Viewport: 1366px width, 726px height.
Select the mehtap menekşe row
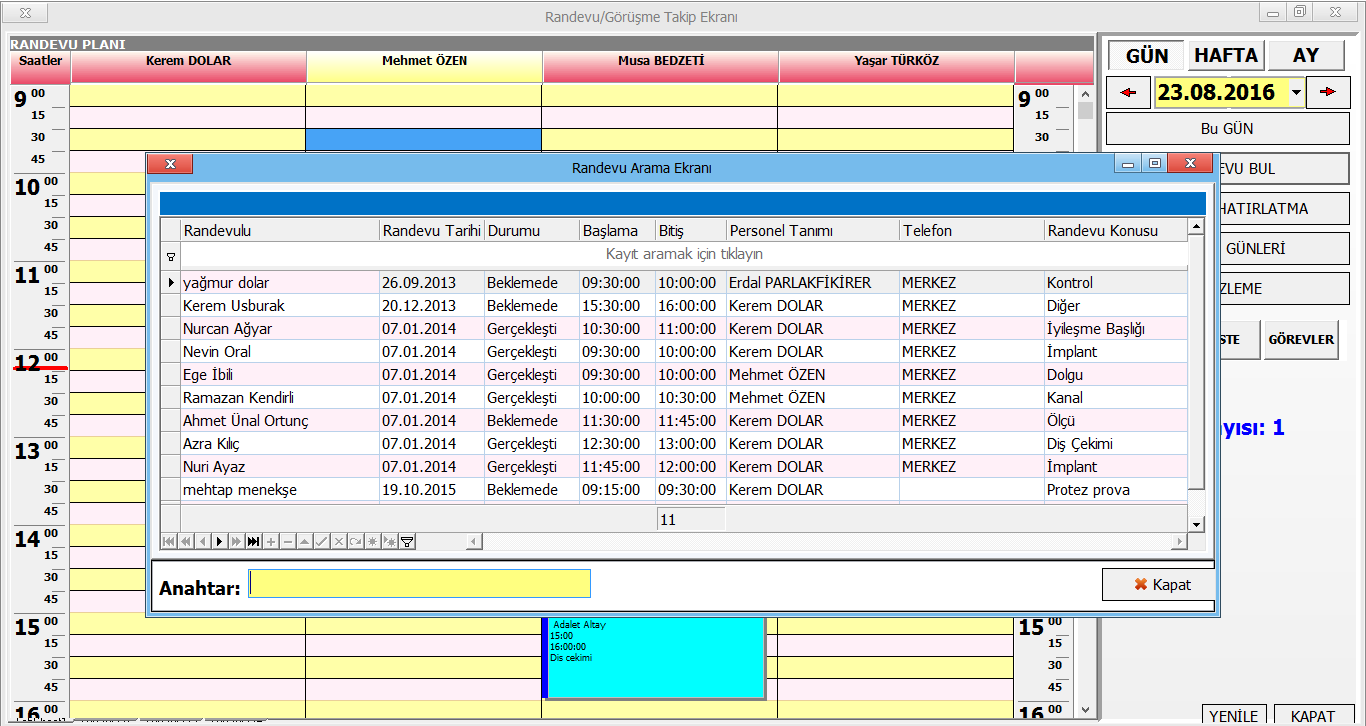pyautogui.click(x=674, y=490)
